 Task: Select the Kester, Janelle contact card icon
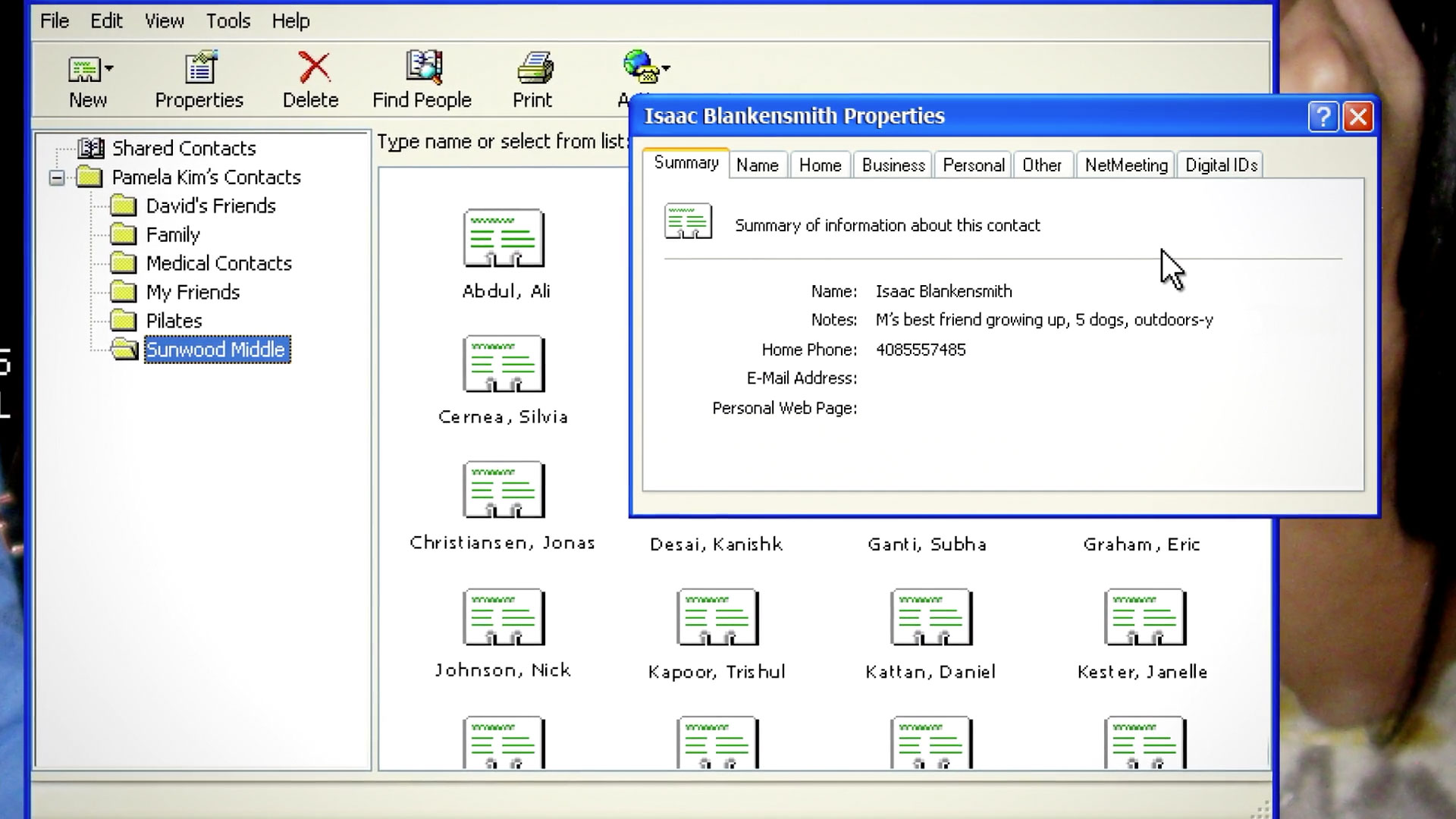pos(1145,617)
